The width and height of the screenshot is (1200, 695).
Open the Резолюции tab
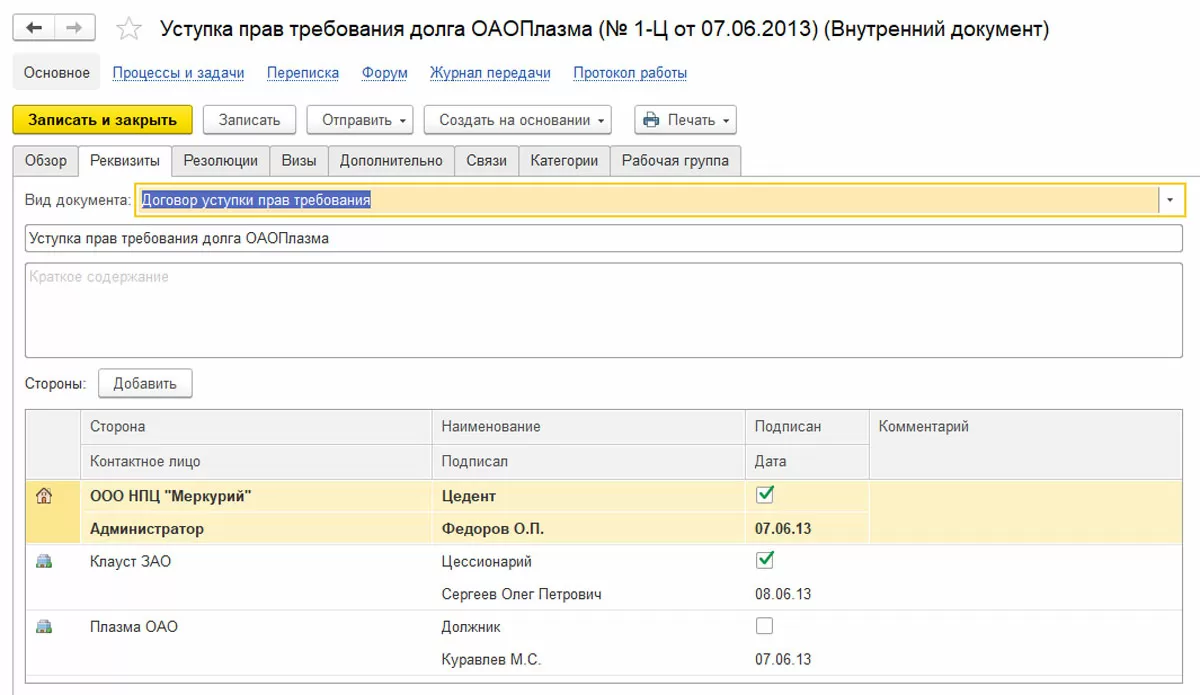pyautogui.click(x=221, y=160)
